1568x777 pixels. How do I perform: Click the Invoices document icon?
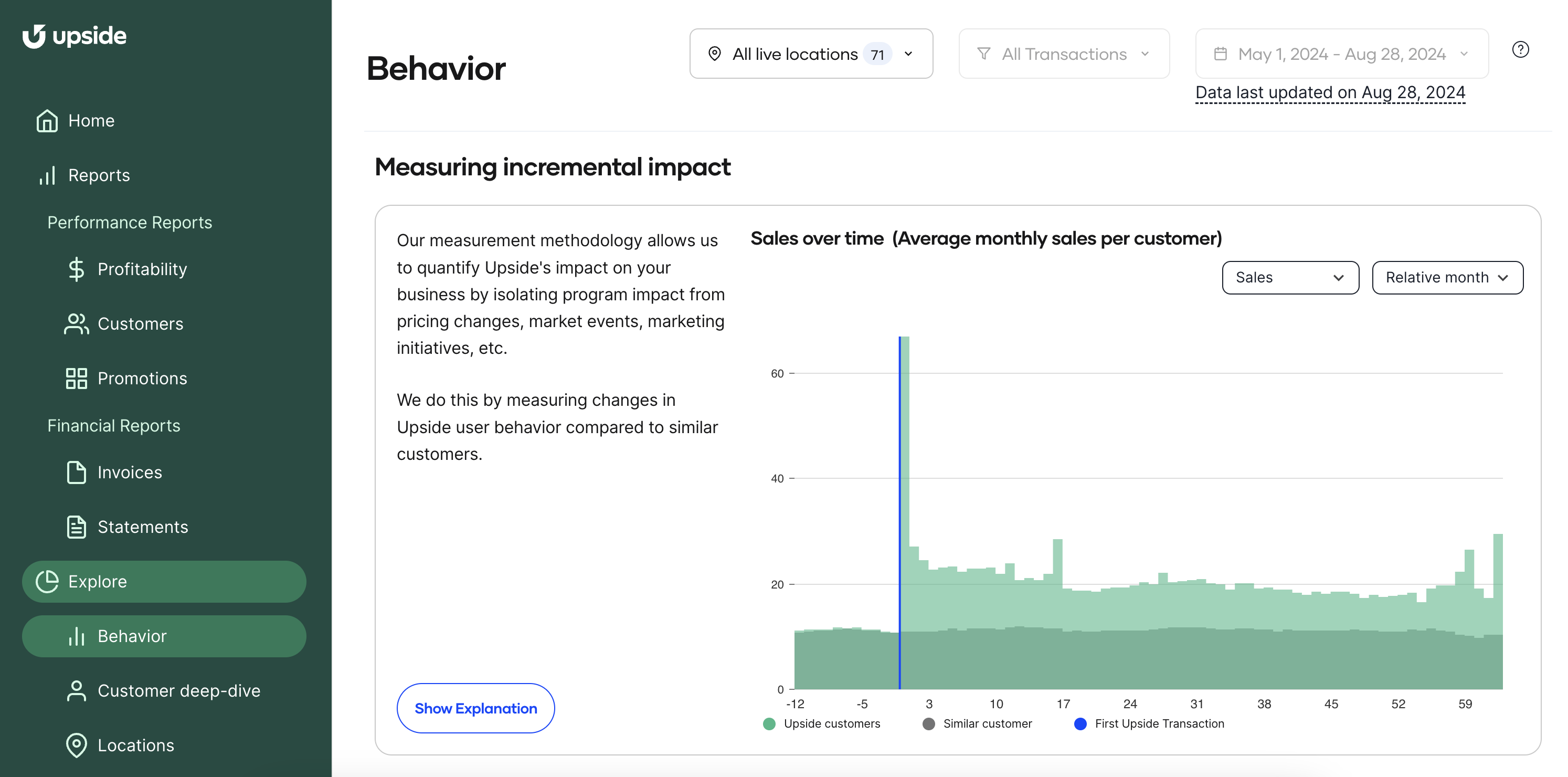pos(76,472)
